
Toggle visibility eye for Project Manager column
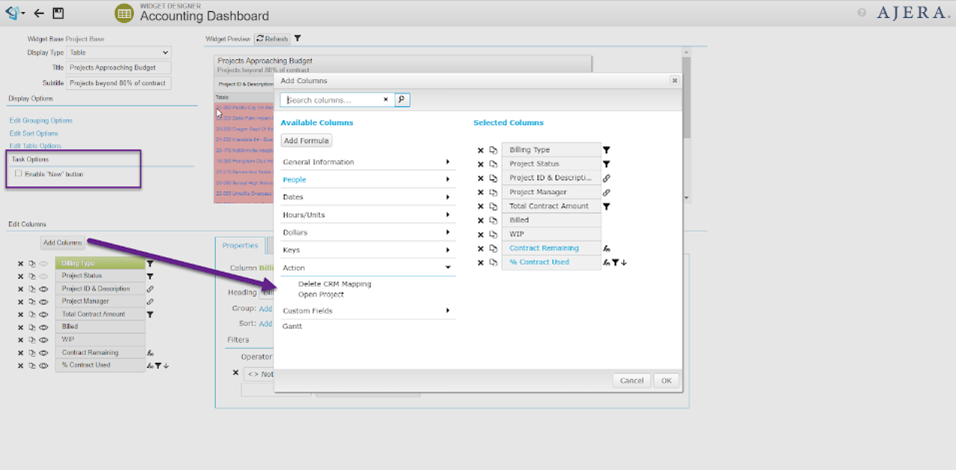tap(44, 301)
